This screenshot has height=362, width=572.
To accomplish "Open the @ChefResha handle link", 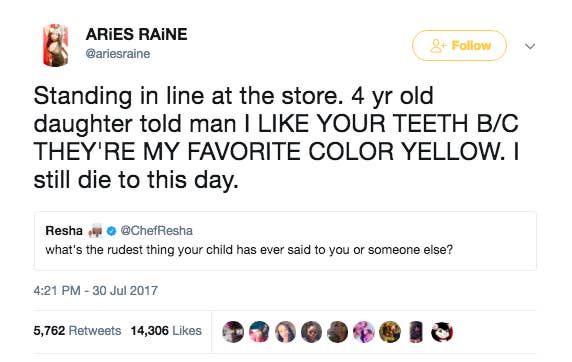I will tap(156, 231).
